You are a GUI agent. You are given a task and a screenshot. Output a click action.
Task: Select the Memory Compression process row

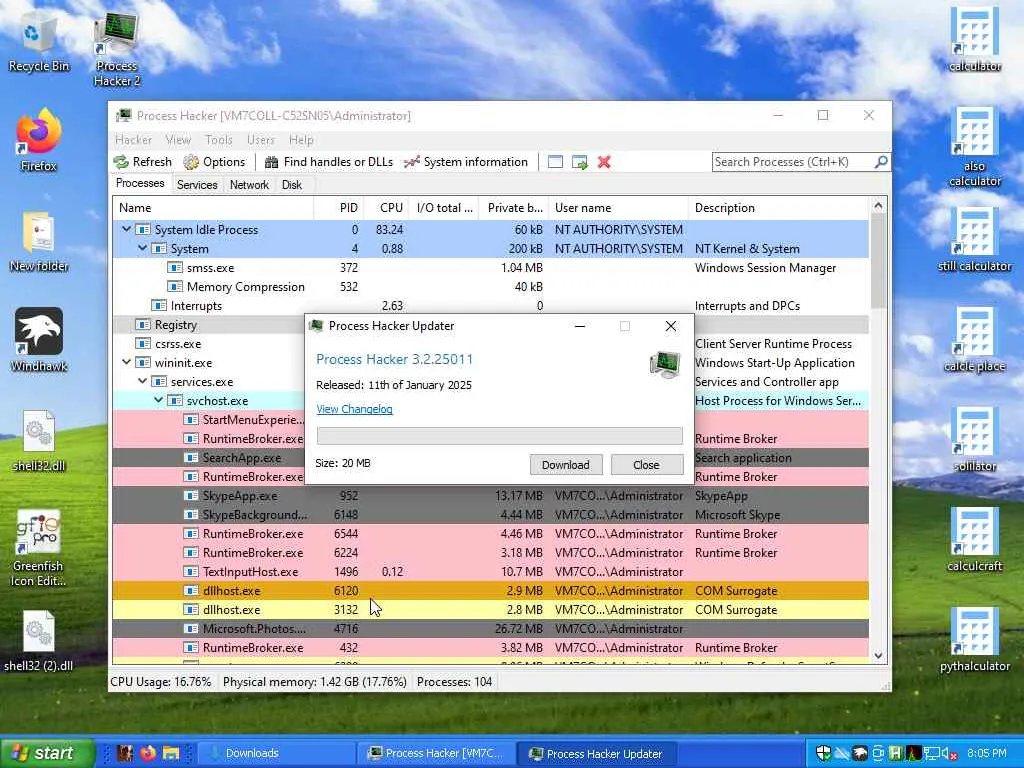pyautogui.click(x=490, y=287)
